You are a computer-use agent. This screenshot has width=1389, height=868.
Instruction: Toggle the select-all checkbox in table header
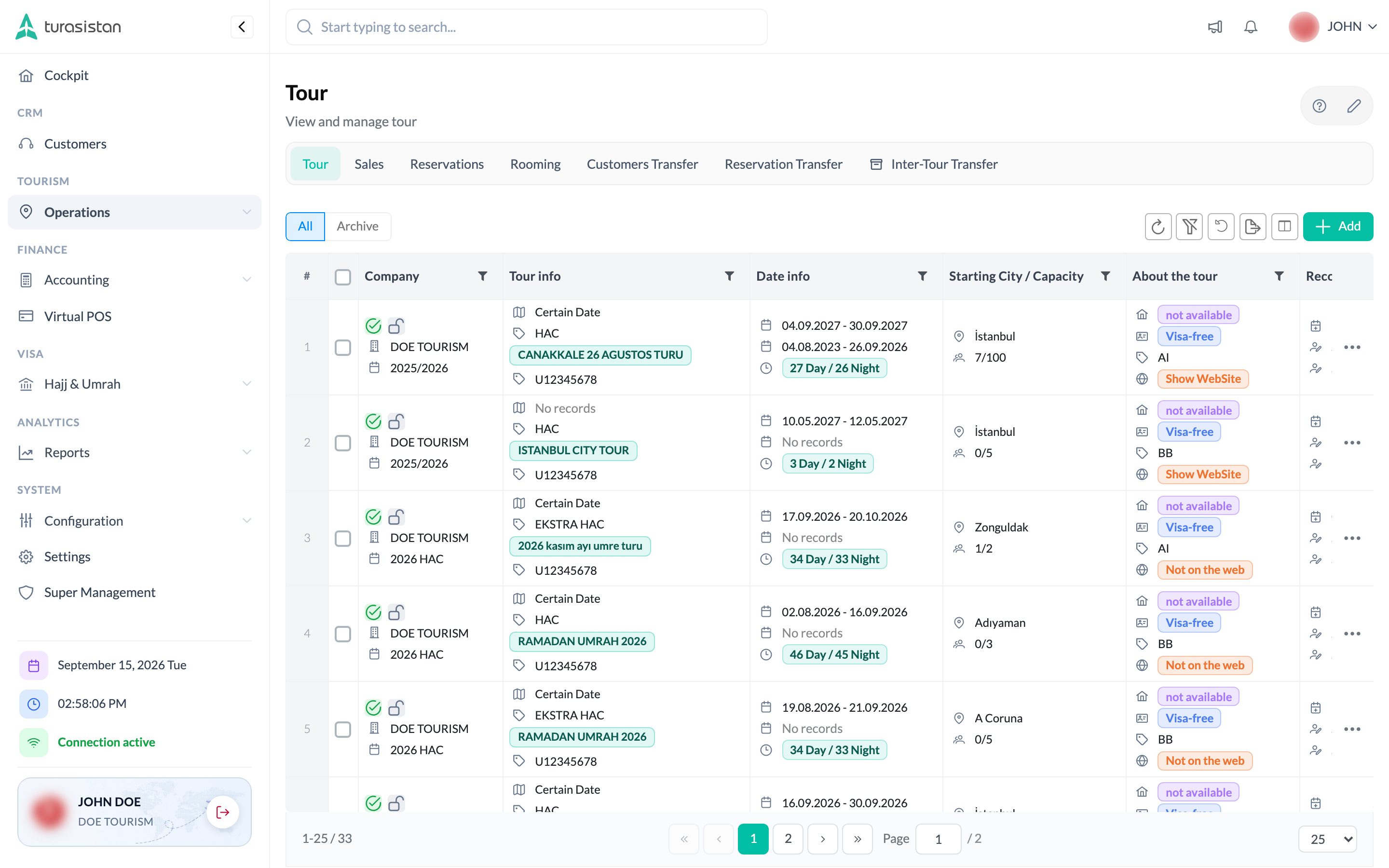(x=342, y=277)
